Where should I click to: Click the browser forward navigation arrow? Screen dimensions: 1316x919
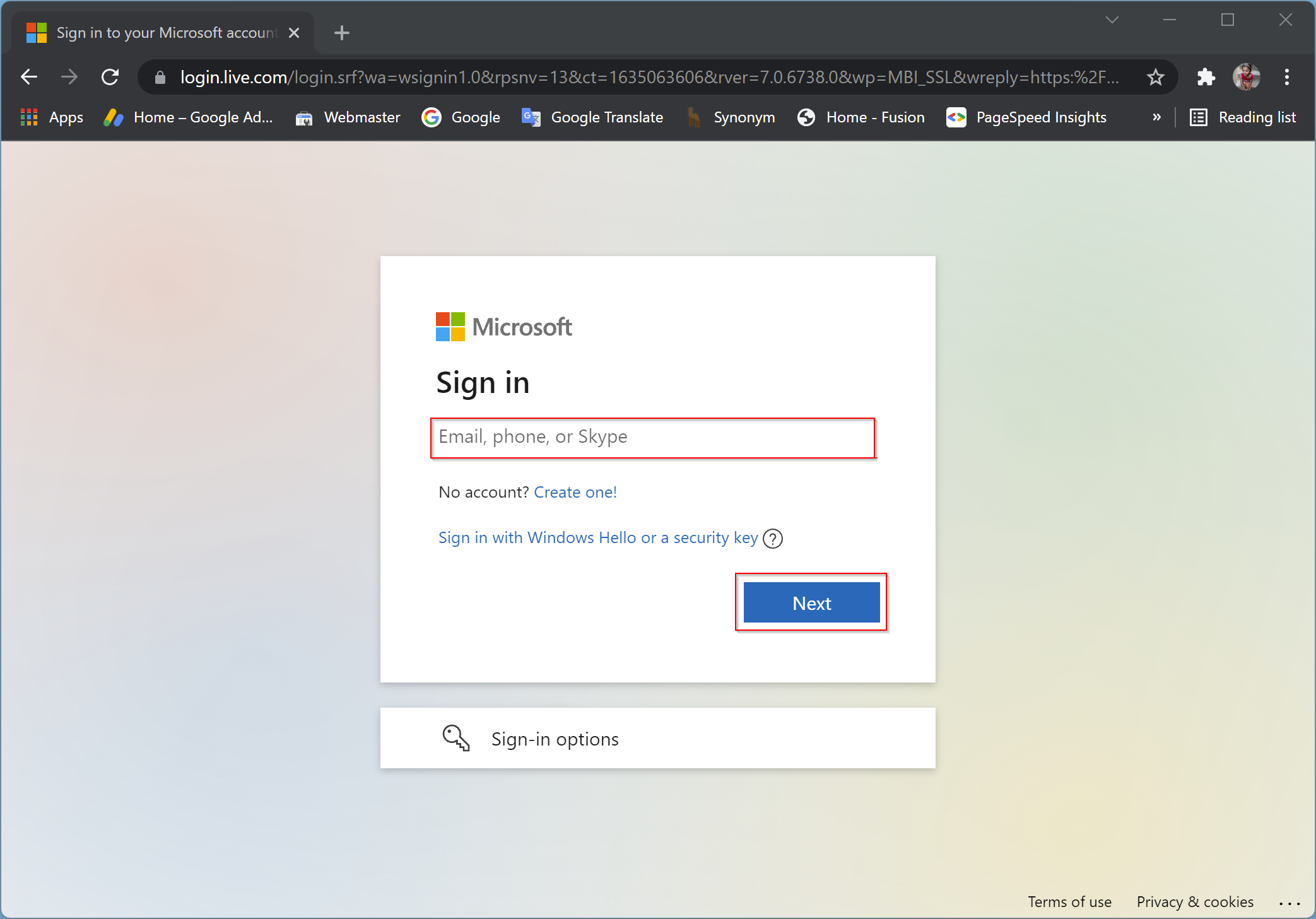pyautogui.click(x=68, y=77)
